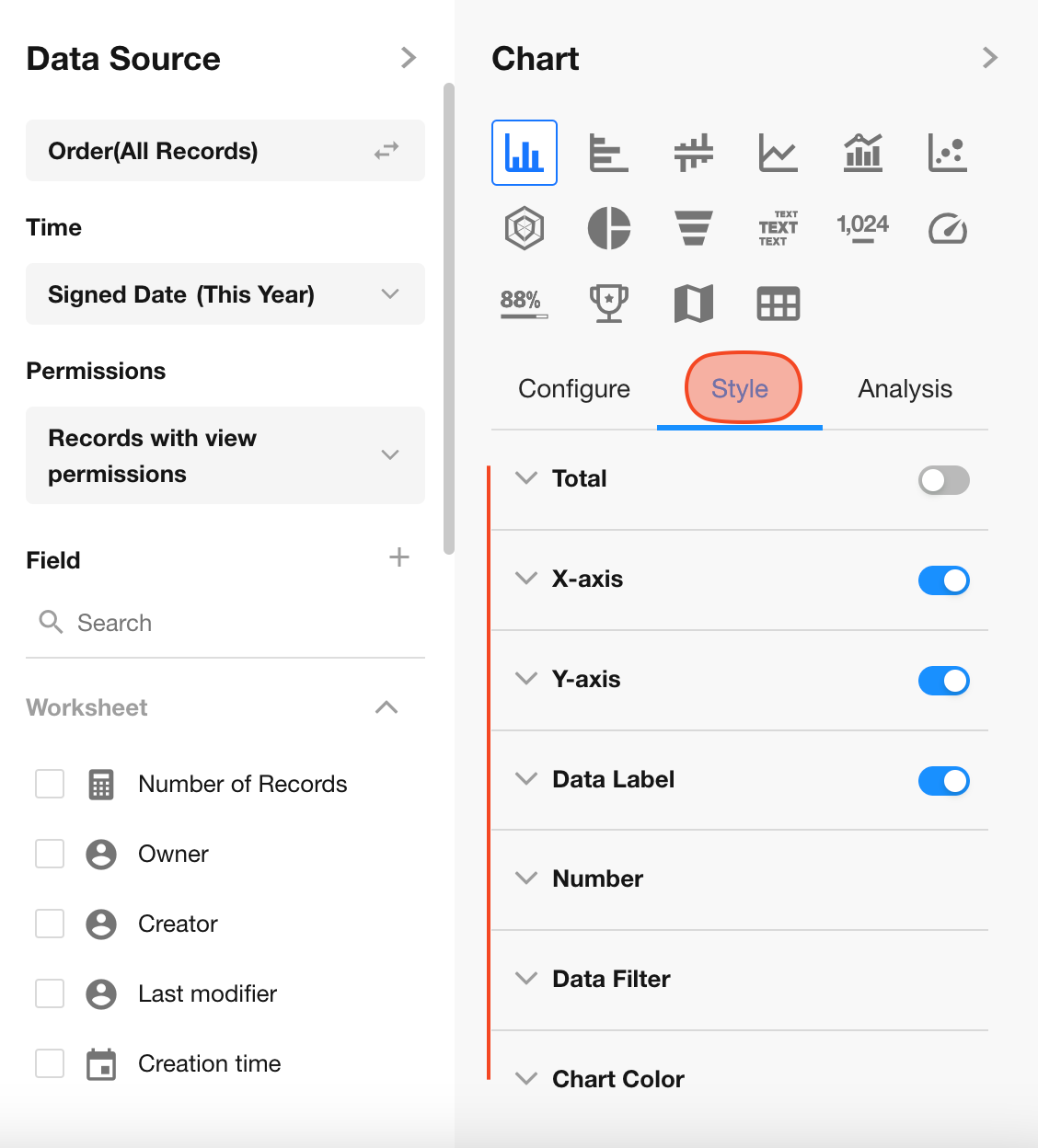Pick the radar chart icon
1038x1148 pixels.
point(525,228)
